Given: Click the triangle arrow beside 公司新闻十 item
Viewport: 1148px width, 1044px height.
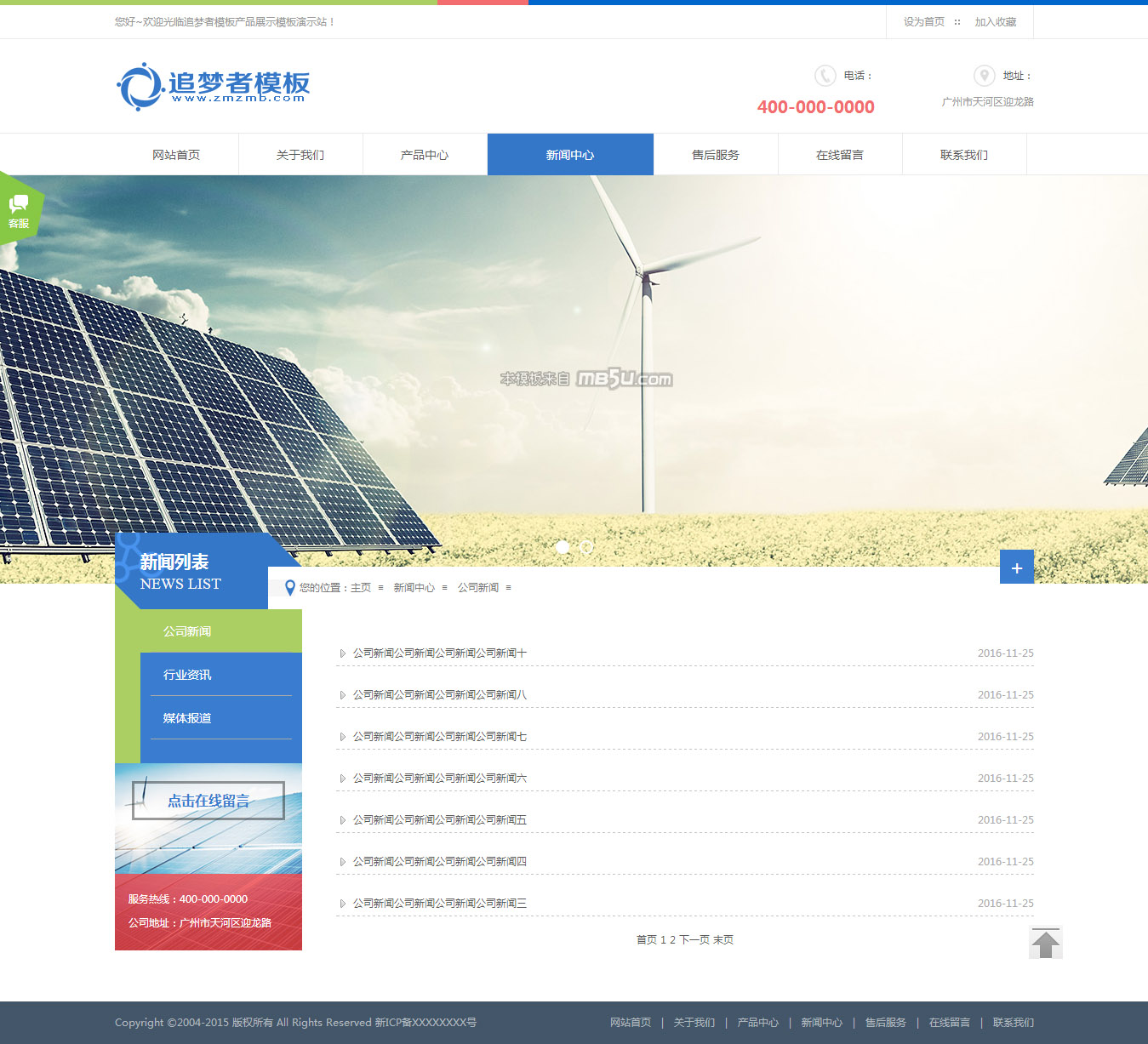Looking at the screenshot, I should click(342, 653).
